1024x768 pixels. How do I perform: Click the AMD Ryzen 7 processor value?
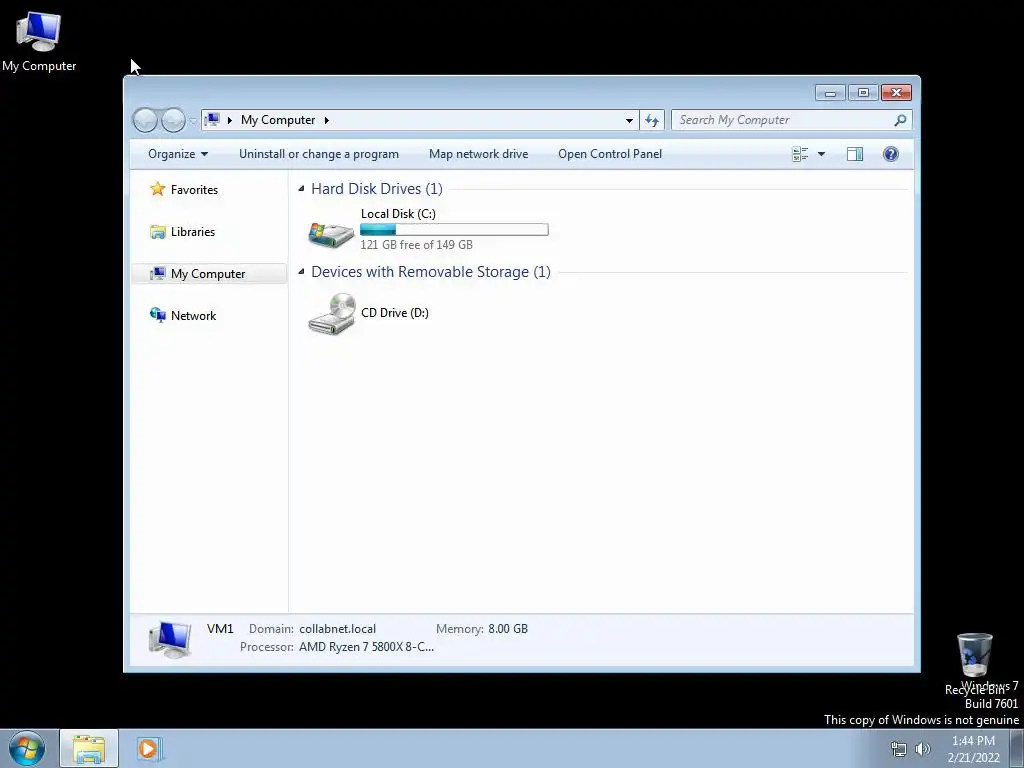point(366,647)
